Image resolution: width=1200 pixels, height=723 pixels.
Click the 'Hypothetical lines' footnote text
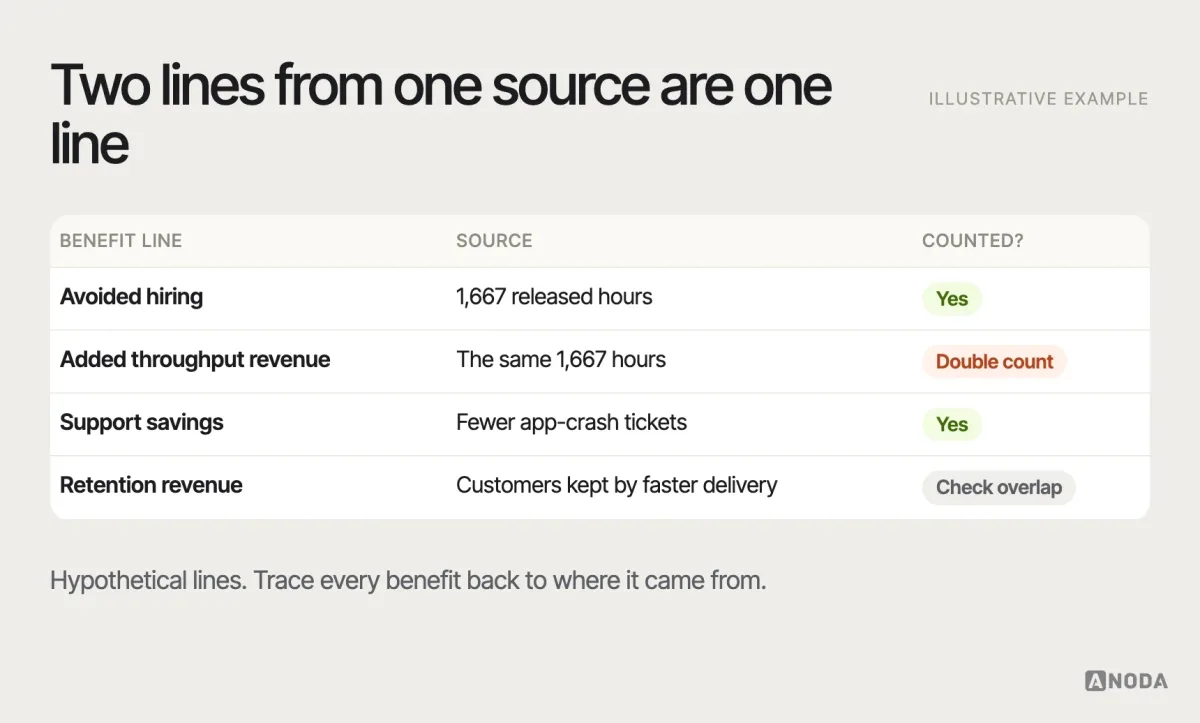[x=408, y=581]
